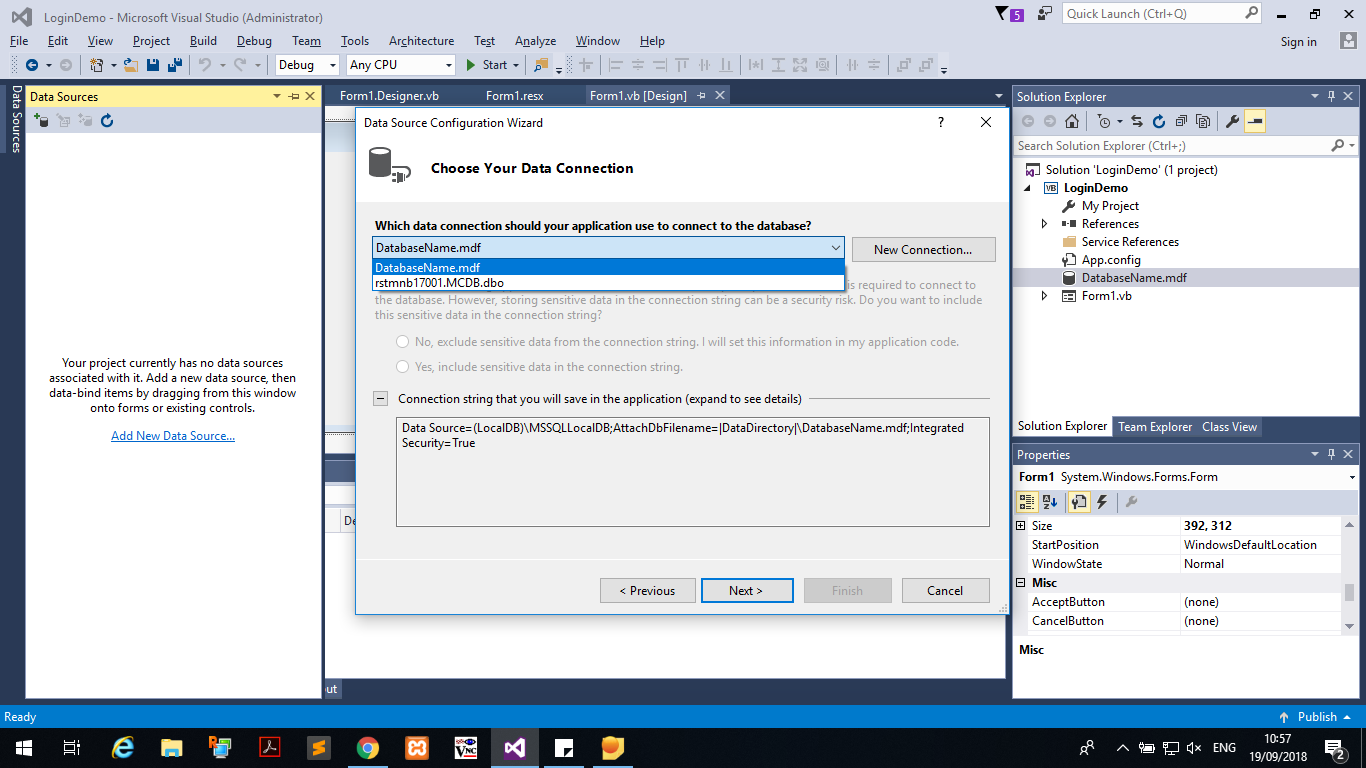Open Properties object selector dropdown
Screen dimensions: 1366x768
coord(1352,478)
